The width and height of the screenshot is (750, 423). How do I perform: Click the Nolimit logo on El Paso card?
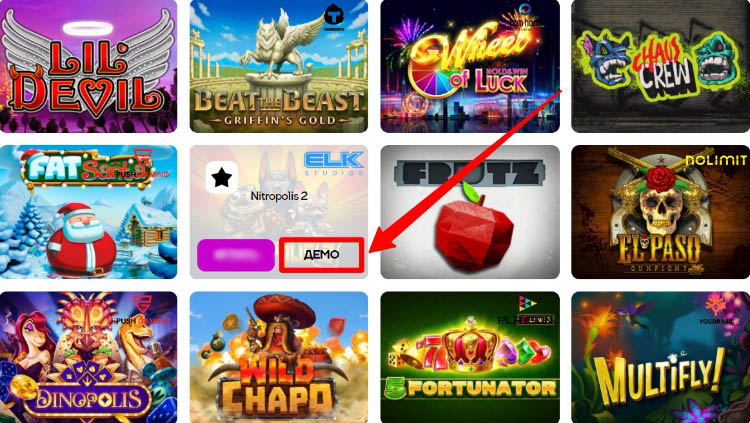[716, 160]
